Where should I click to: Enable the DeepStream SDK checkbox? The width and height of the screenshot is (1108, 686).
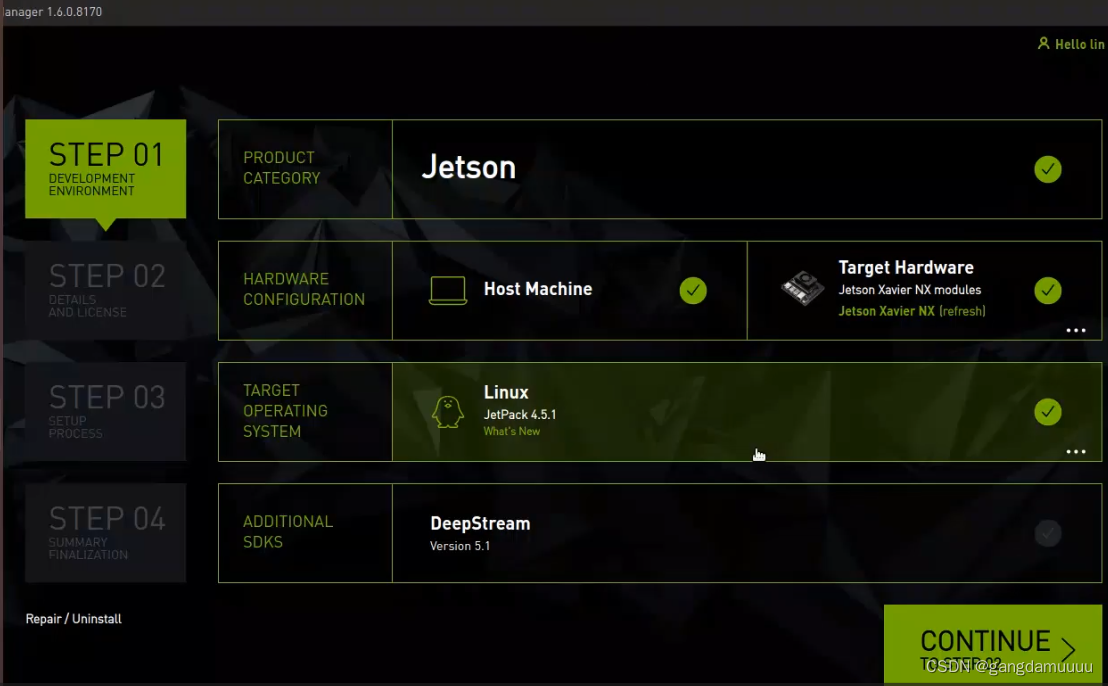[x=1048, y=533]
